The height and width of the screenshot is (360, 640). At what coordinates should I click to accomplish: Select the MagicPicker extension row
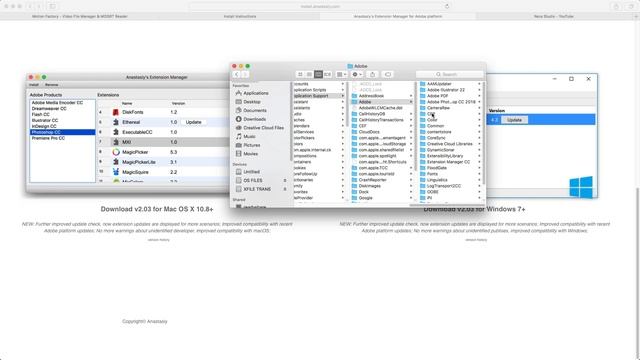pos(163,152)
